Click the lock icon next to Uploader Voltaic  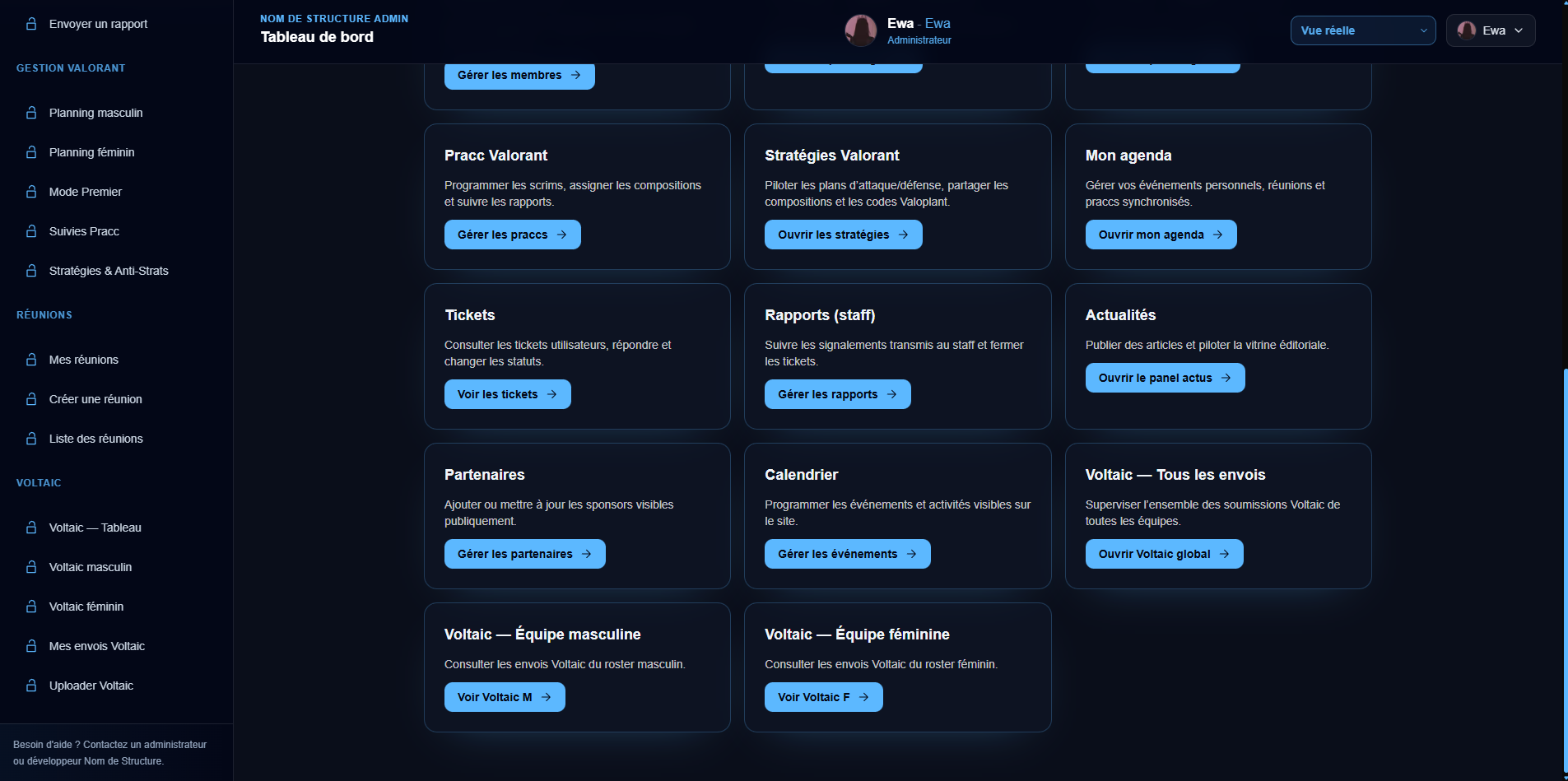point(31,686)
